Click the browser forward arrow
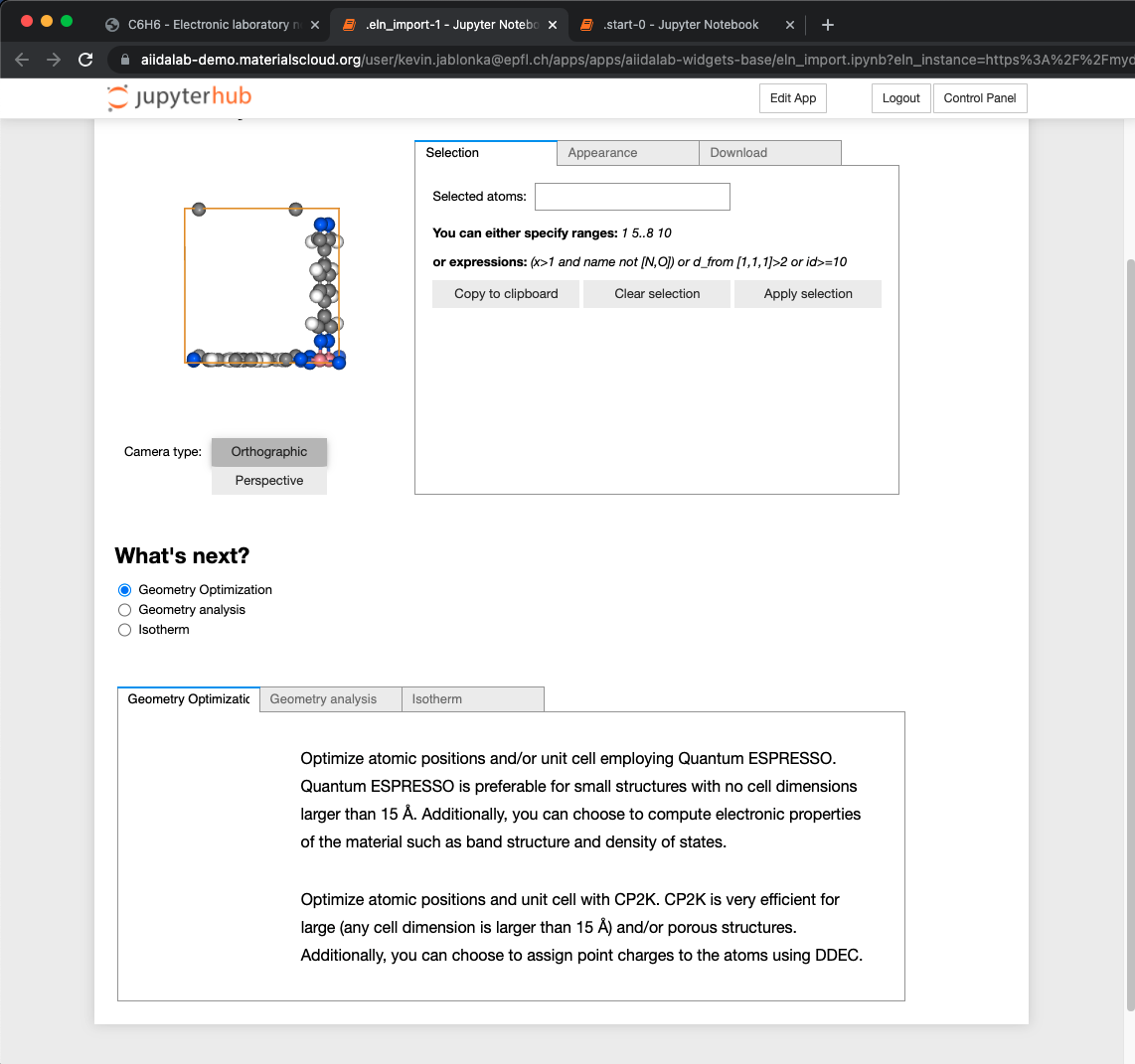The height and width of the screenshot is (1064, 1135). click(54, 60)
